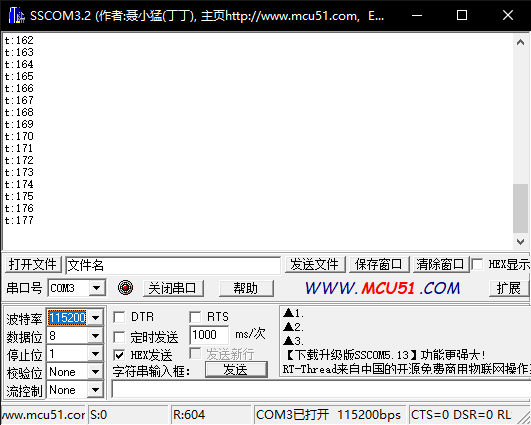Click the 关闭串口 close port button
The width and height of the screenshot is (531, 425).
click(173, 288)
